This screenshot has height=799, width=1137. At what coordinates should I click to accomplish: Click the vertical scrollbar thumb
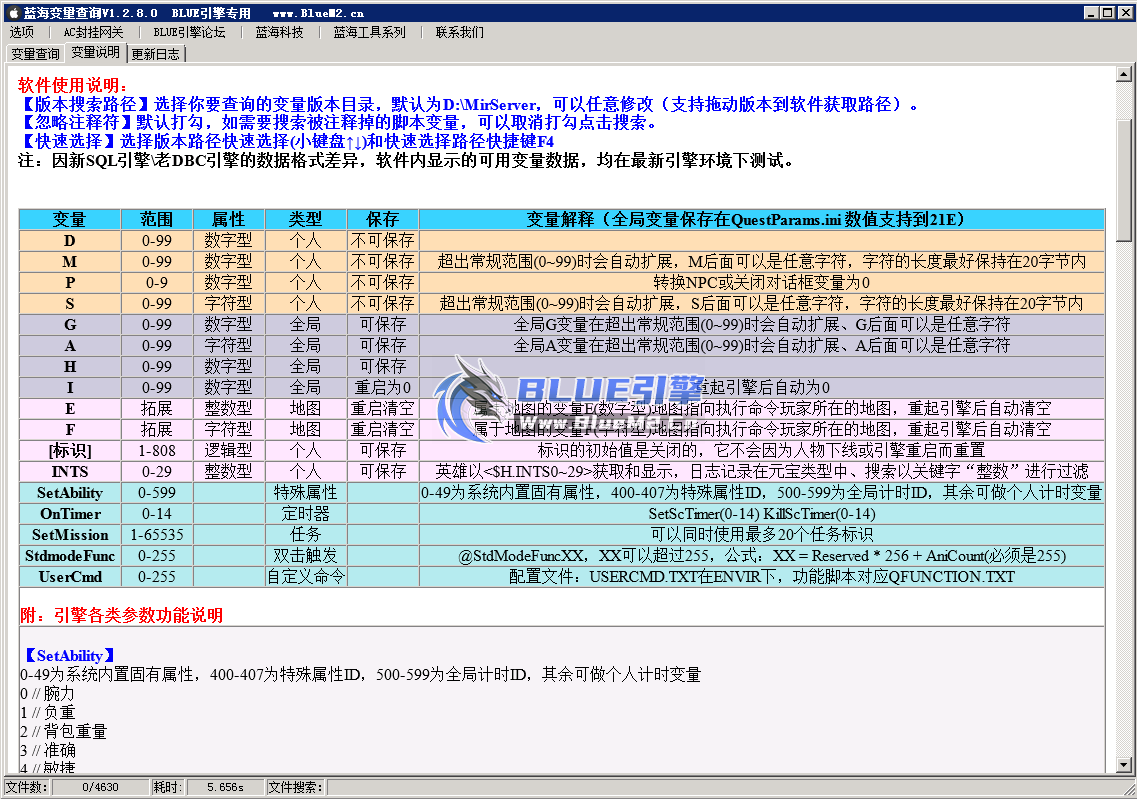(1124, 160)
